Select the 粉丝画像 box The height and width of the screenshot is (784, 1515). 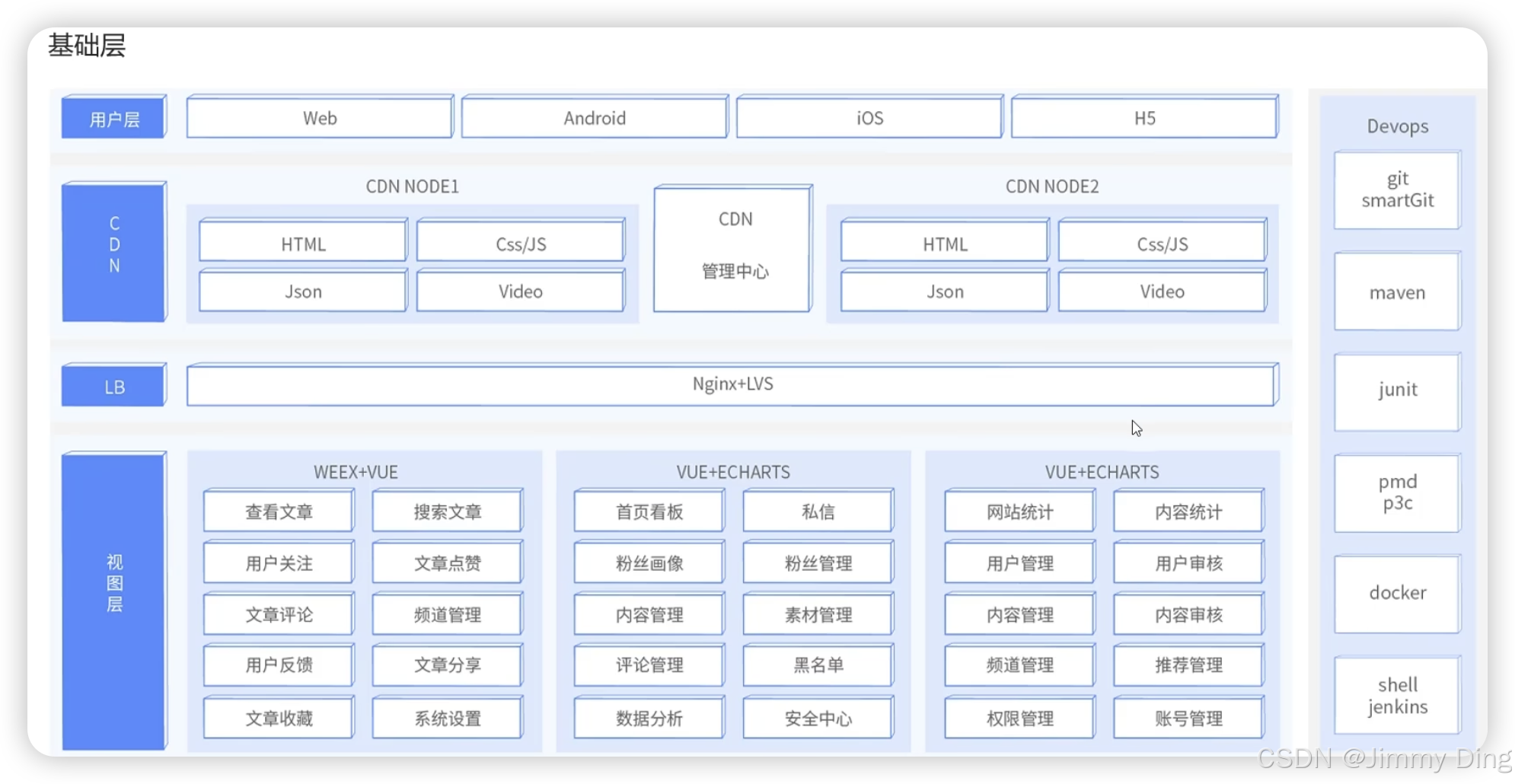pyautogui.click(x=649, y=562)
